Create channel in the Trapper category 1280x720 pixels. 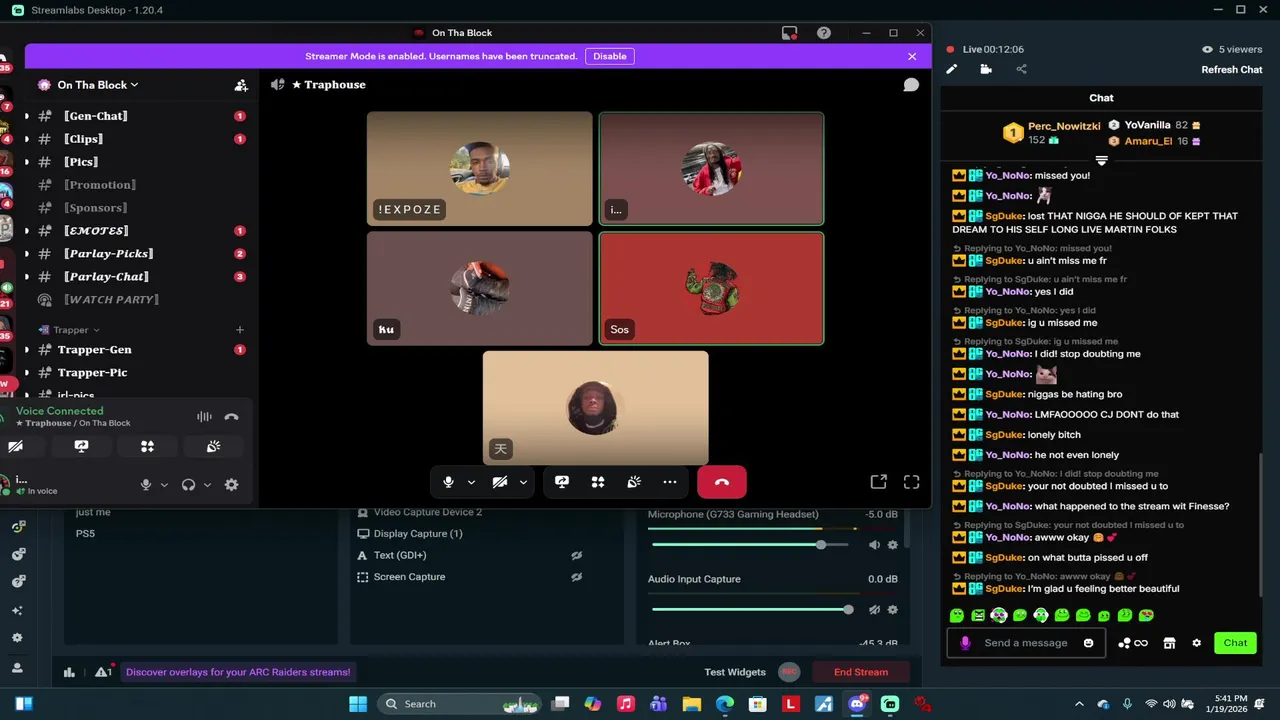point(240,330)
